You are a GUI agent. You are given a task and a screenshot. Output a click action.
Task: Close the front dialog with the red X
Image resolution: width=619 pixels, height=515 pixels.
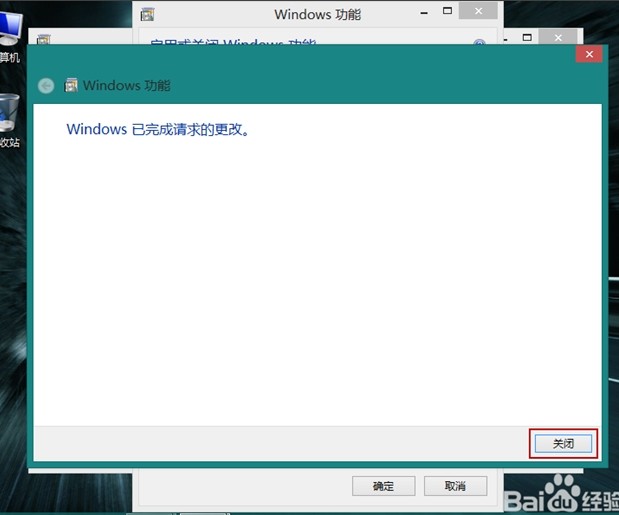click(x=589, y=54)
